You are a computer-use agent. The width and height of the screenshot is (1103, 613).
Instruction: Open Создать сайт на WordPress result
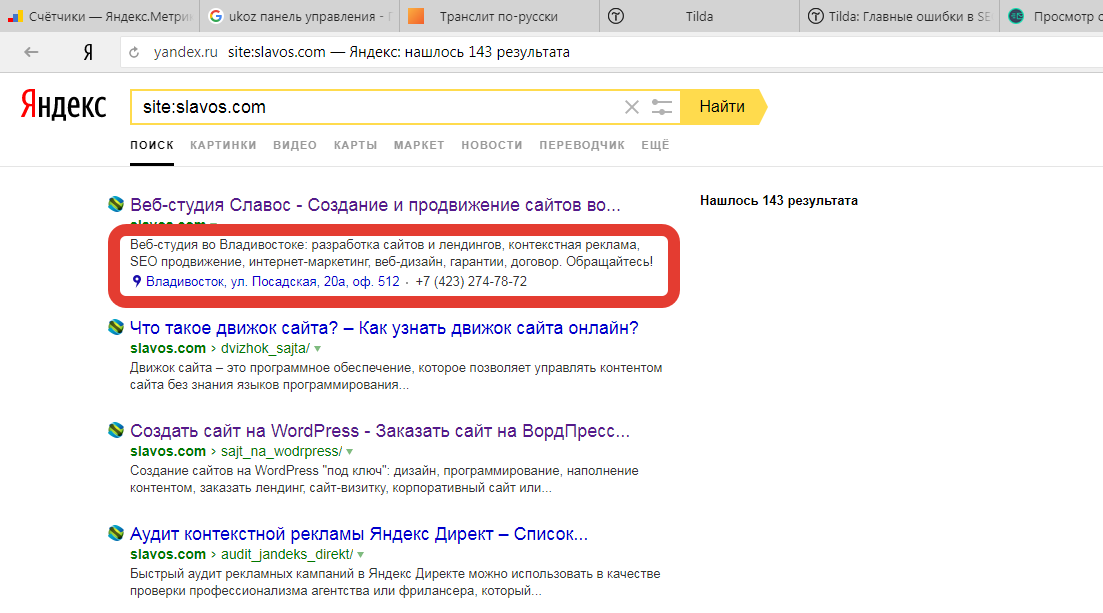pyautogui.click(x=380, y=431)
